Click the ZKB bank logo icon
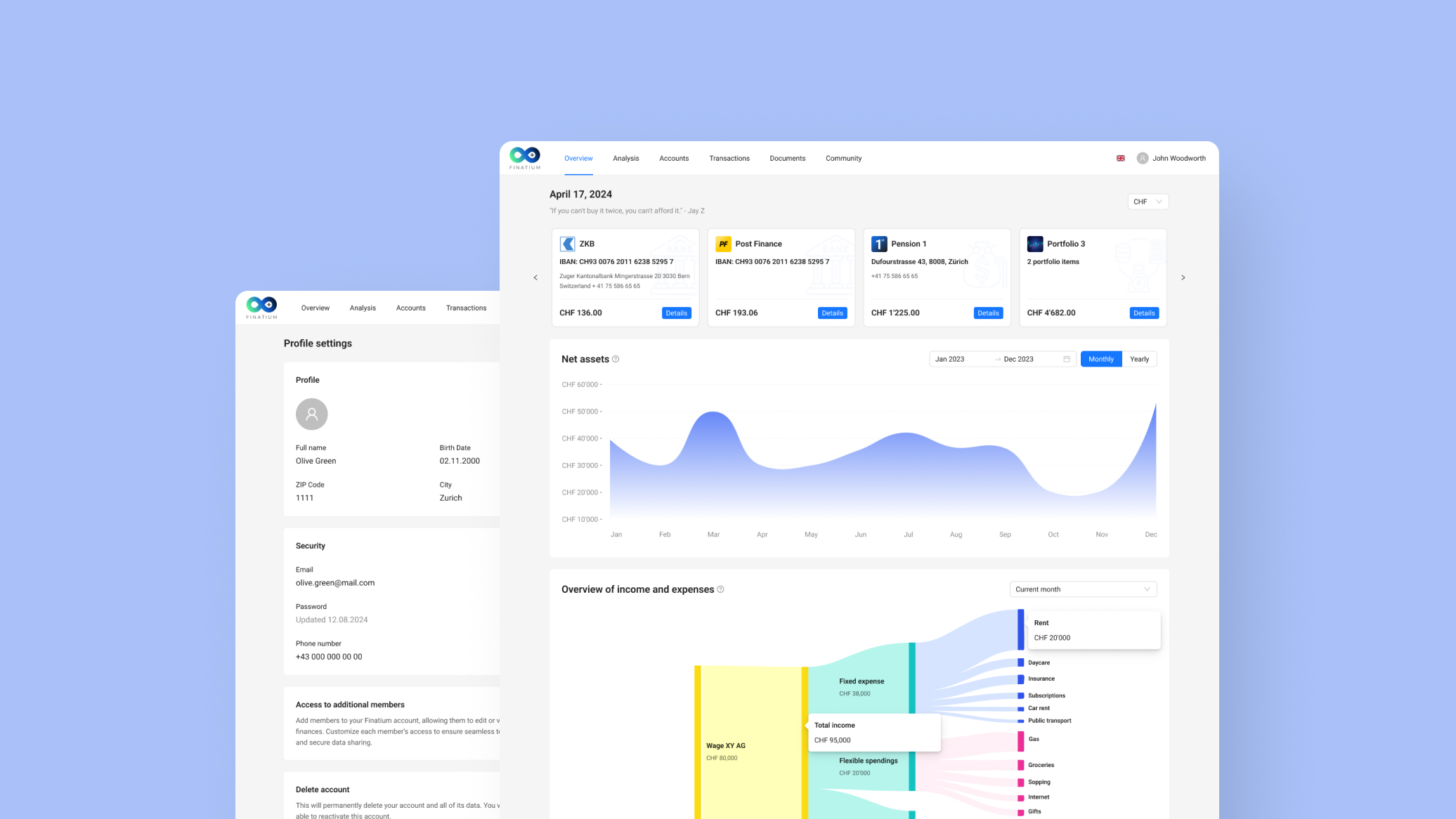1456x819 pixels. (x=567, y=244)
